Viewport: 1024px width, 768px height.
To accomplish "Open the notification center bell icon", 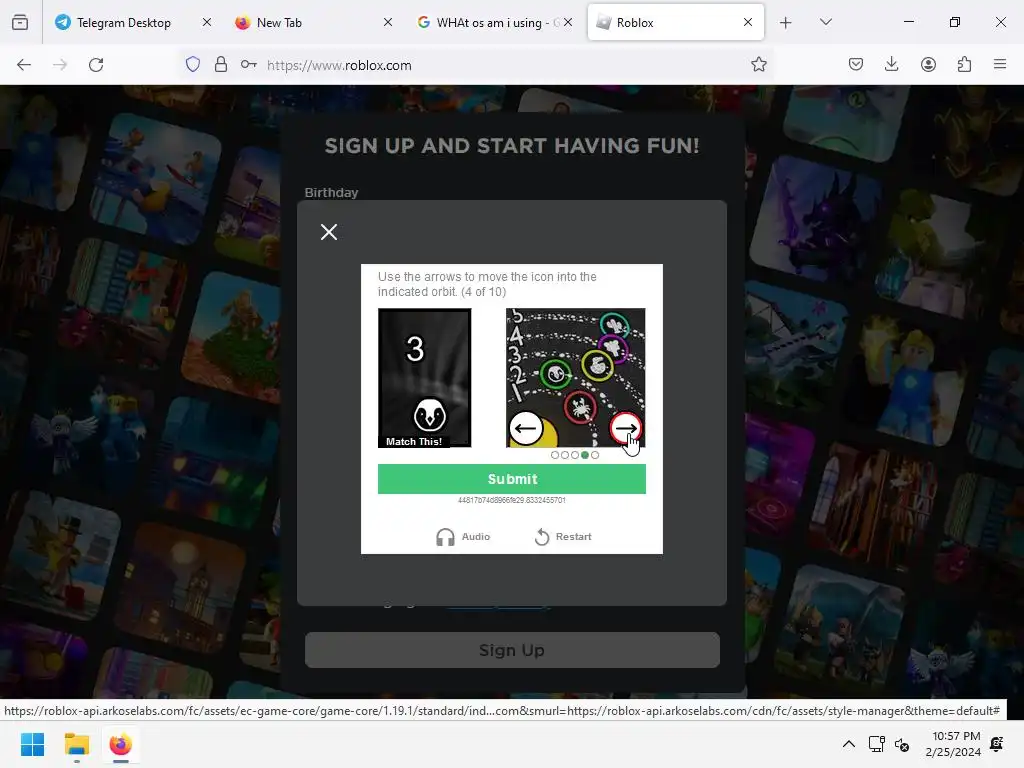I will [997, 744].
